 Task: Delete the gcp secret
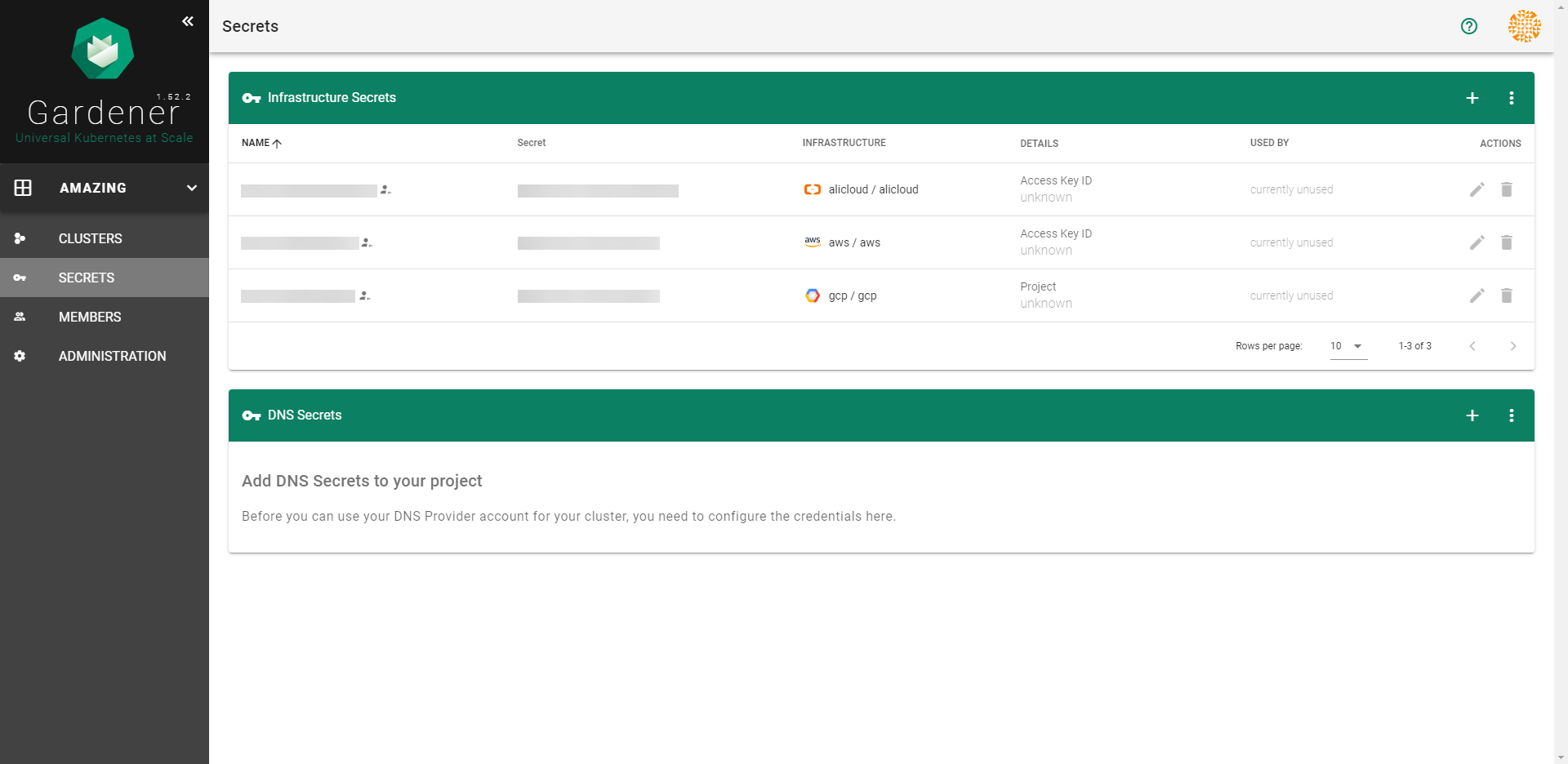[x=1506, y=295]
